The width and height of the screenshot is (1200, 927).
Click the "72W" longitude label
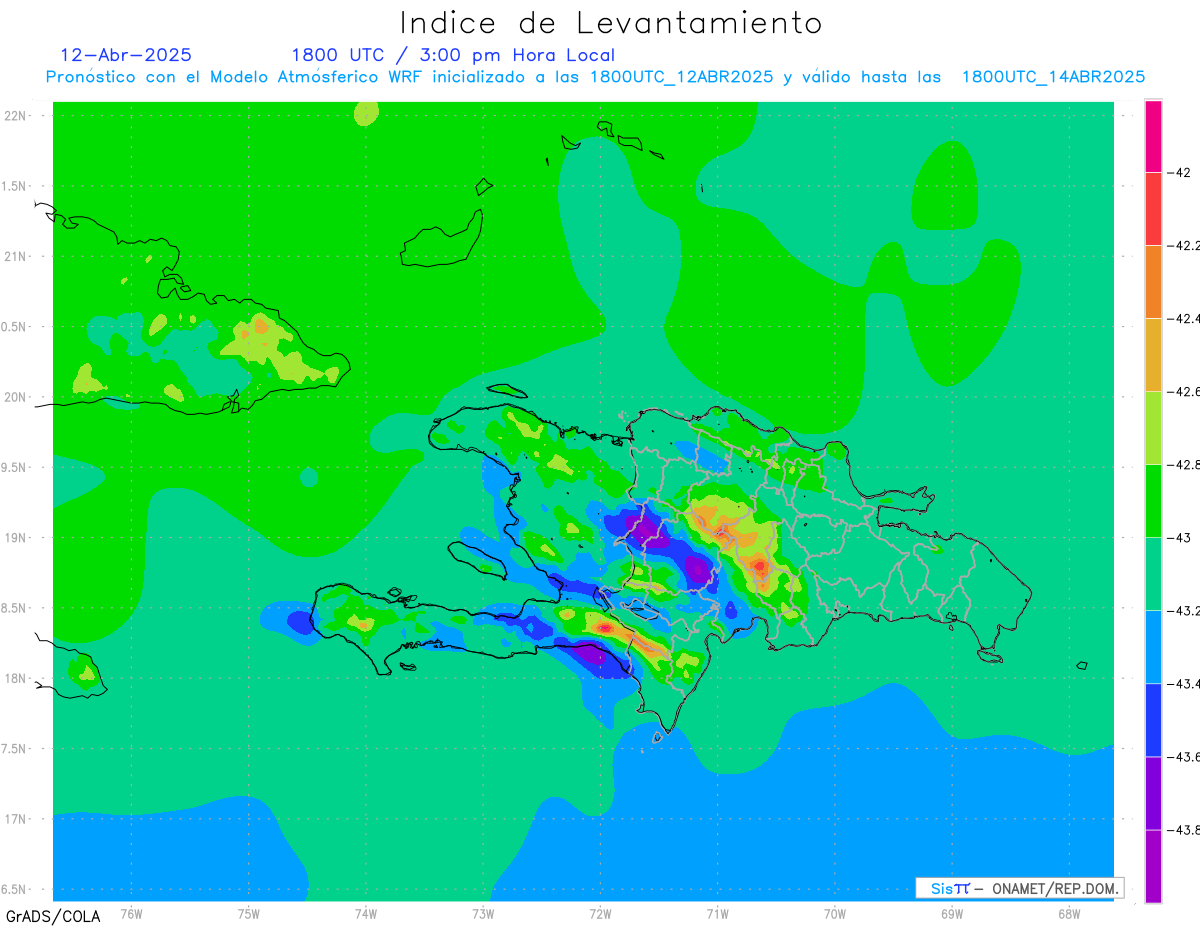click(x=600, y=913)
